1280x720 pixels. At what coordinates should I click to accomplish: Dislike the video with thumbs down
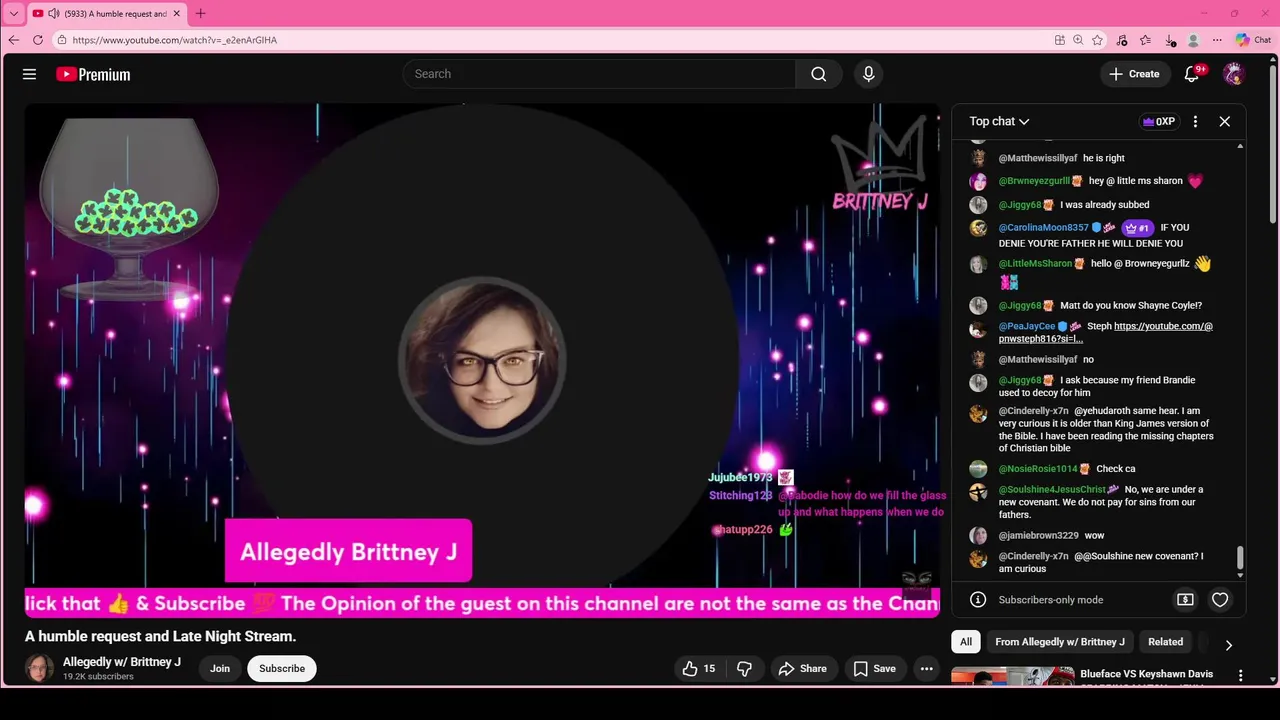(x=744, y=669)
